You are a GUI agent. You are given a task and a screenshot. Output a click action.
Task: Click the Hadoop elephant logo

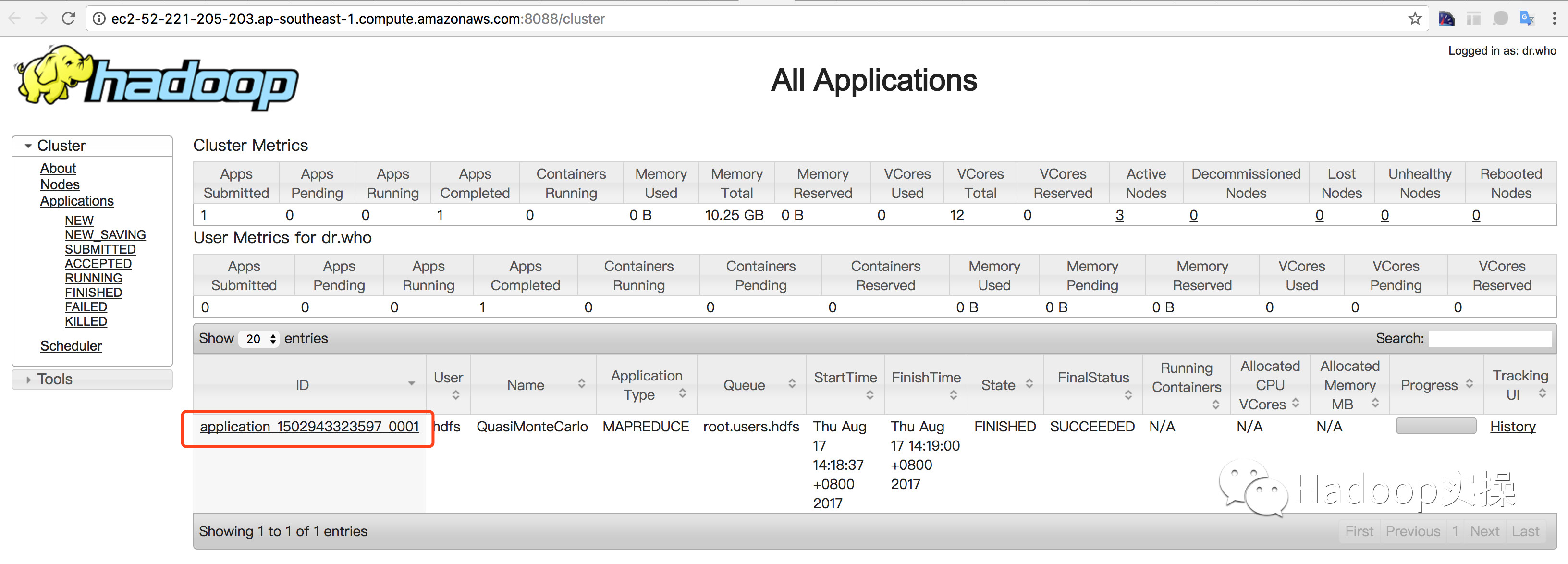click(157, 78)
